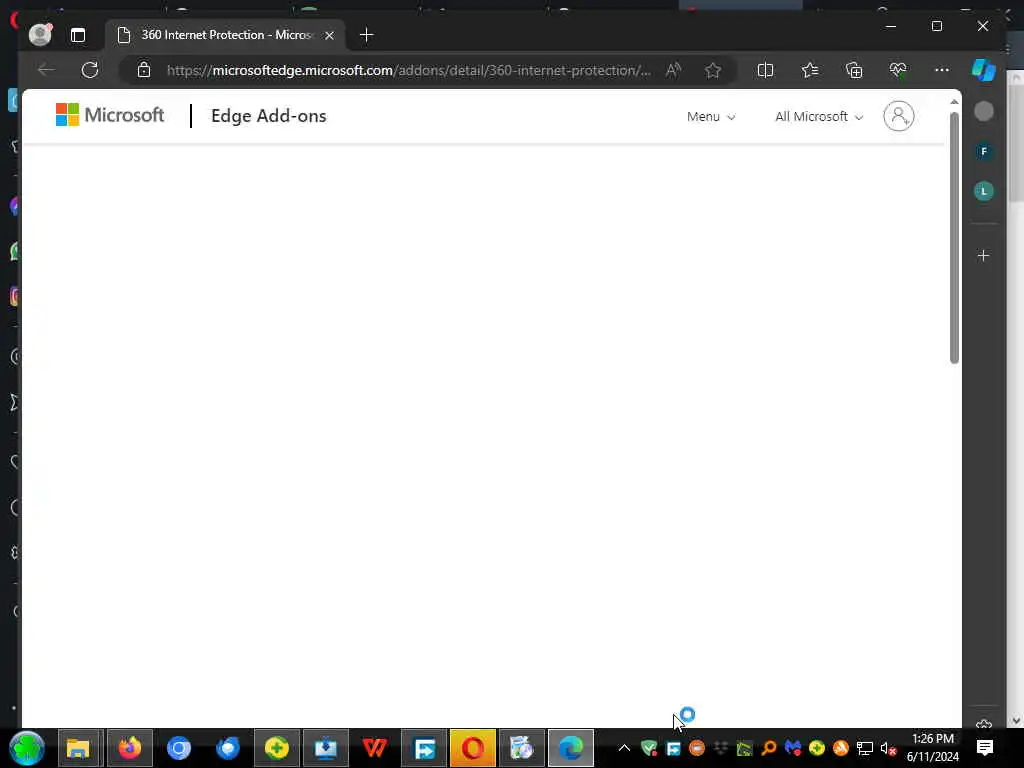Screen dimensions: 1024x768
Task: Open the L app in Edge sidebar
Action: click(x=984, y=191)
